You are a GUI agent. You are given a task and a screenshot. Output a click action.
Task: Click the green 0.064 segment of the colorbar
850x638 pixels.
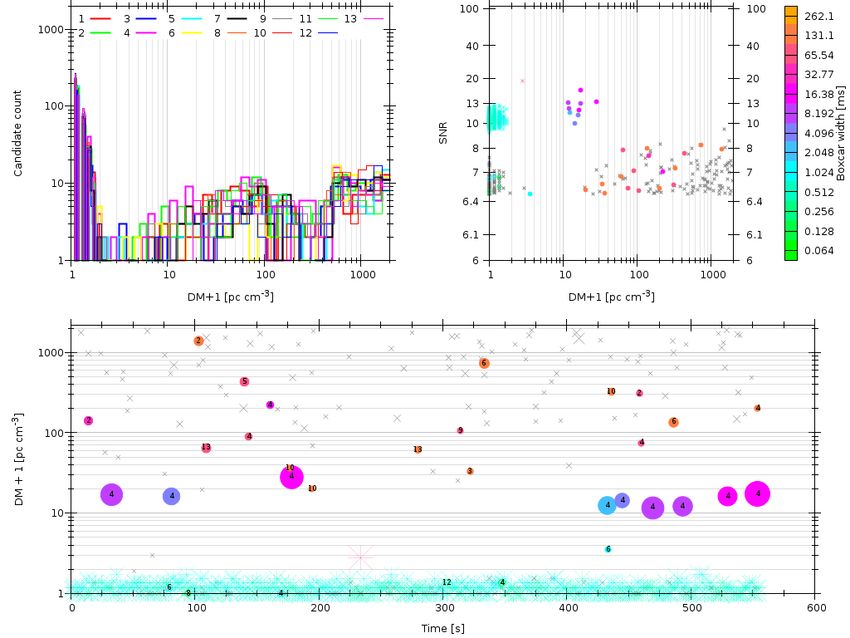[791, 250]
